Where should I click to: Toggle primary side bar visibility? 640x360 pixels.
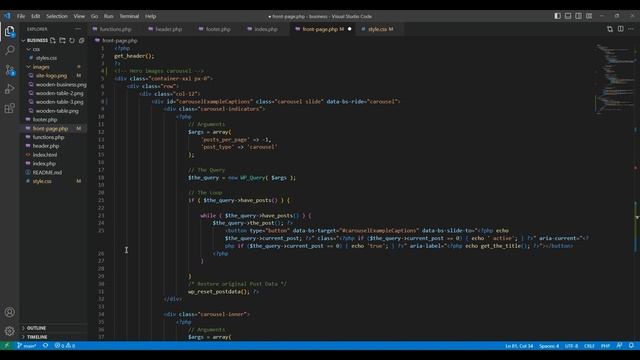(558, 16)
